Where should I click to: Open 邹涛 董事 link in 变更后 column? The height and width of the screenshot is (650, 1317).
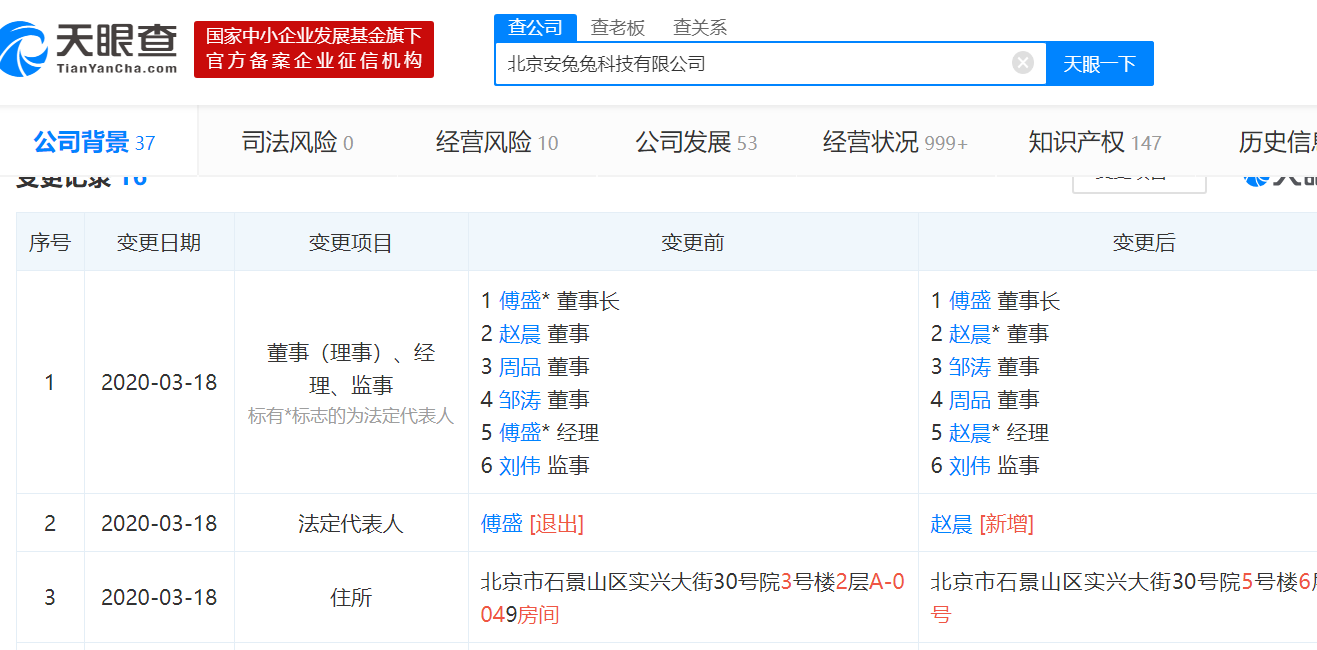pos(970,367)
